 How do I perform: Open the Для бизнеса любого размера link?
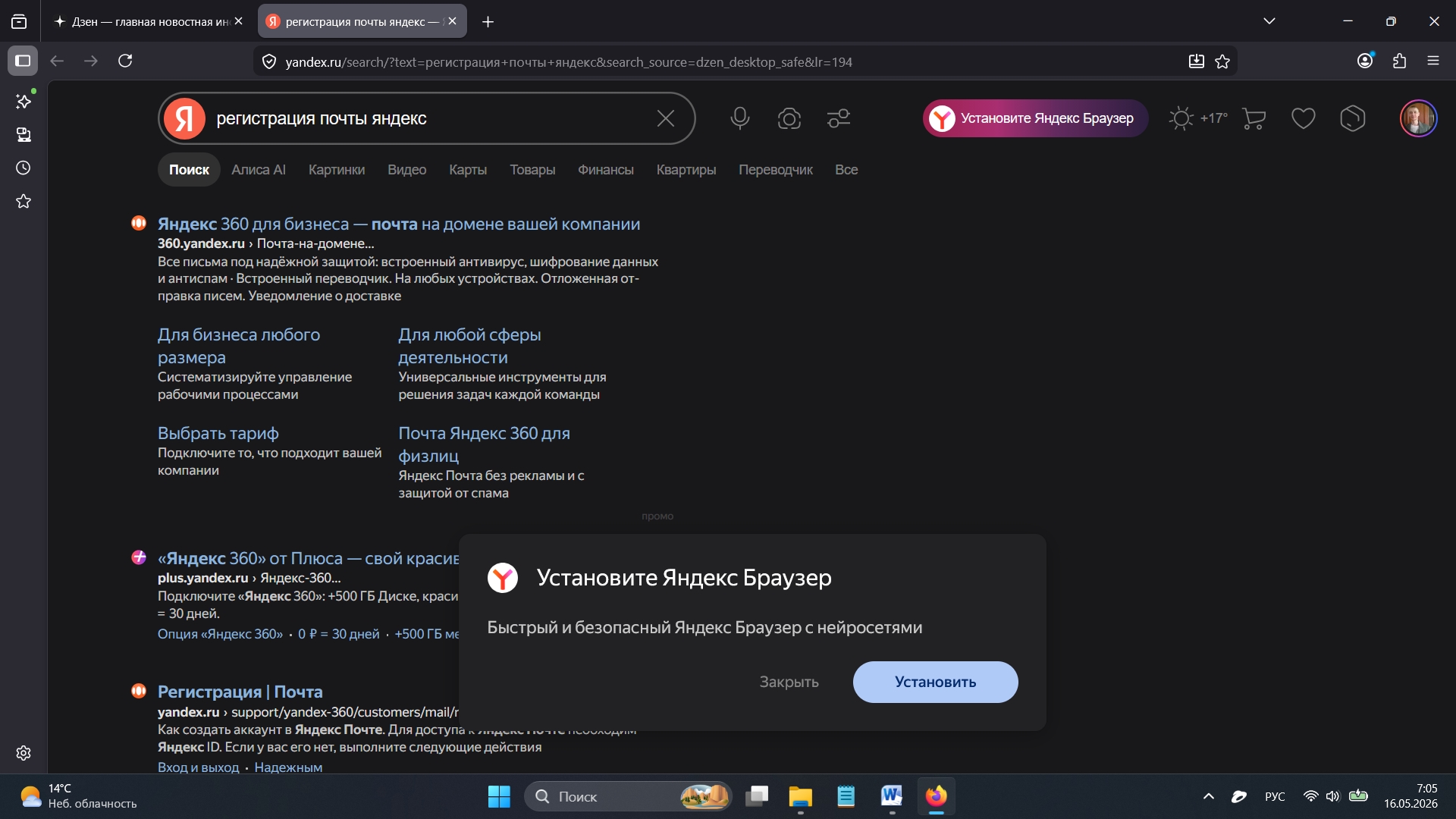click(239, 346)
